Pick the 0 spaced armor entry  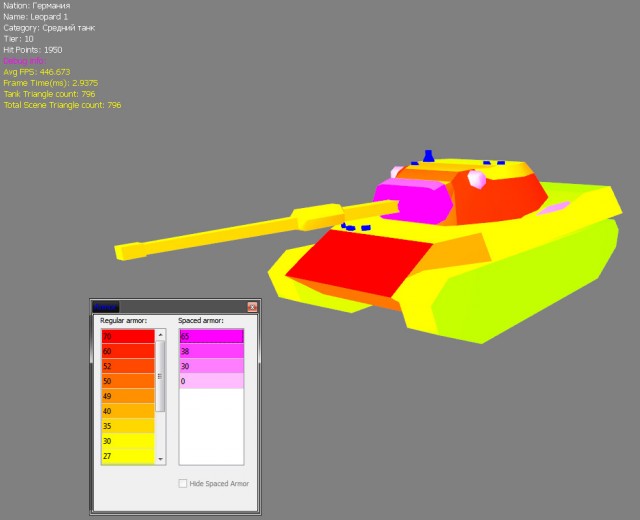pyautogui.click(x=211, y=381)
